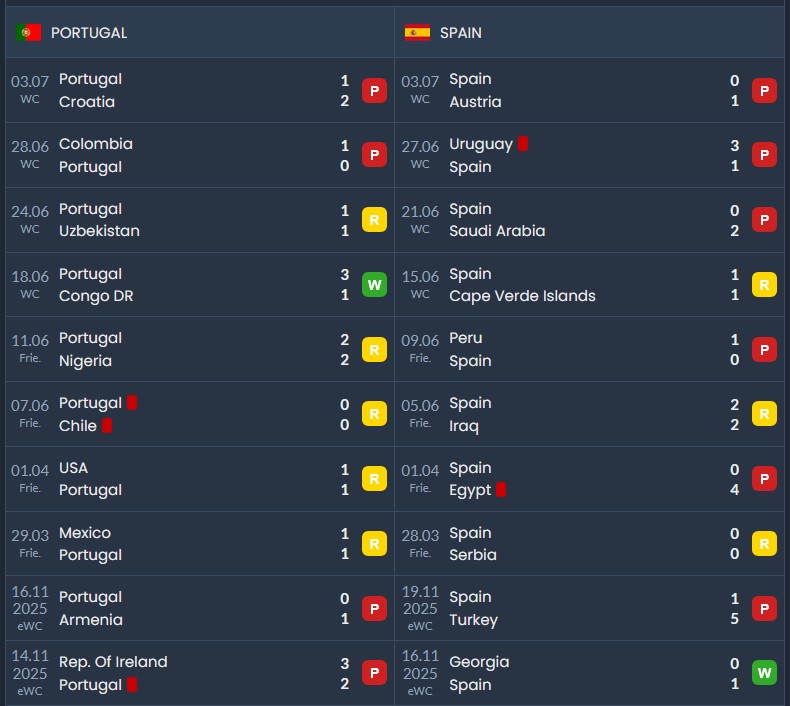Click the Portugal flag icon
790x706 pixels.
29,33
